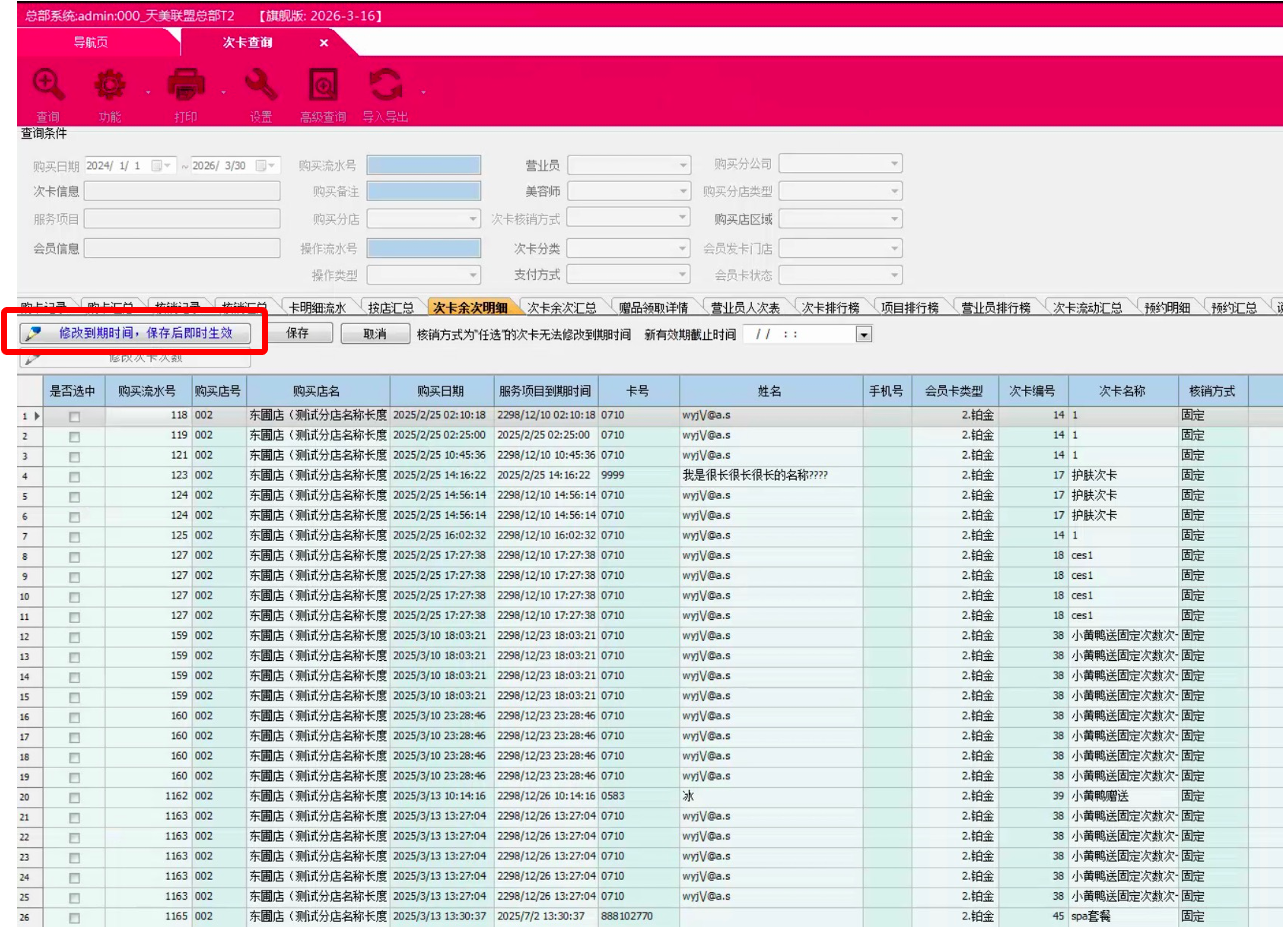Viewport: 1284px width, 928px height.
Task: Select checkbox in row 20
Action: (74, 796)
